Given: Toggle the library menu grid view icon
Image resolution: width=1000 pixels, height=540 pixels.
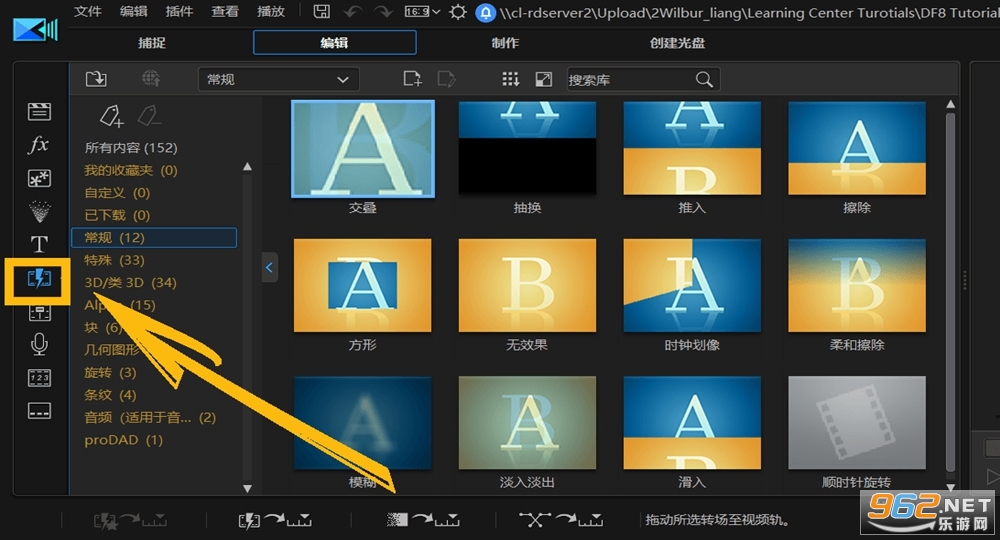Looking at the screenshot, I should 510,79.
